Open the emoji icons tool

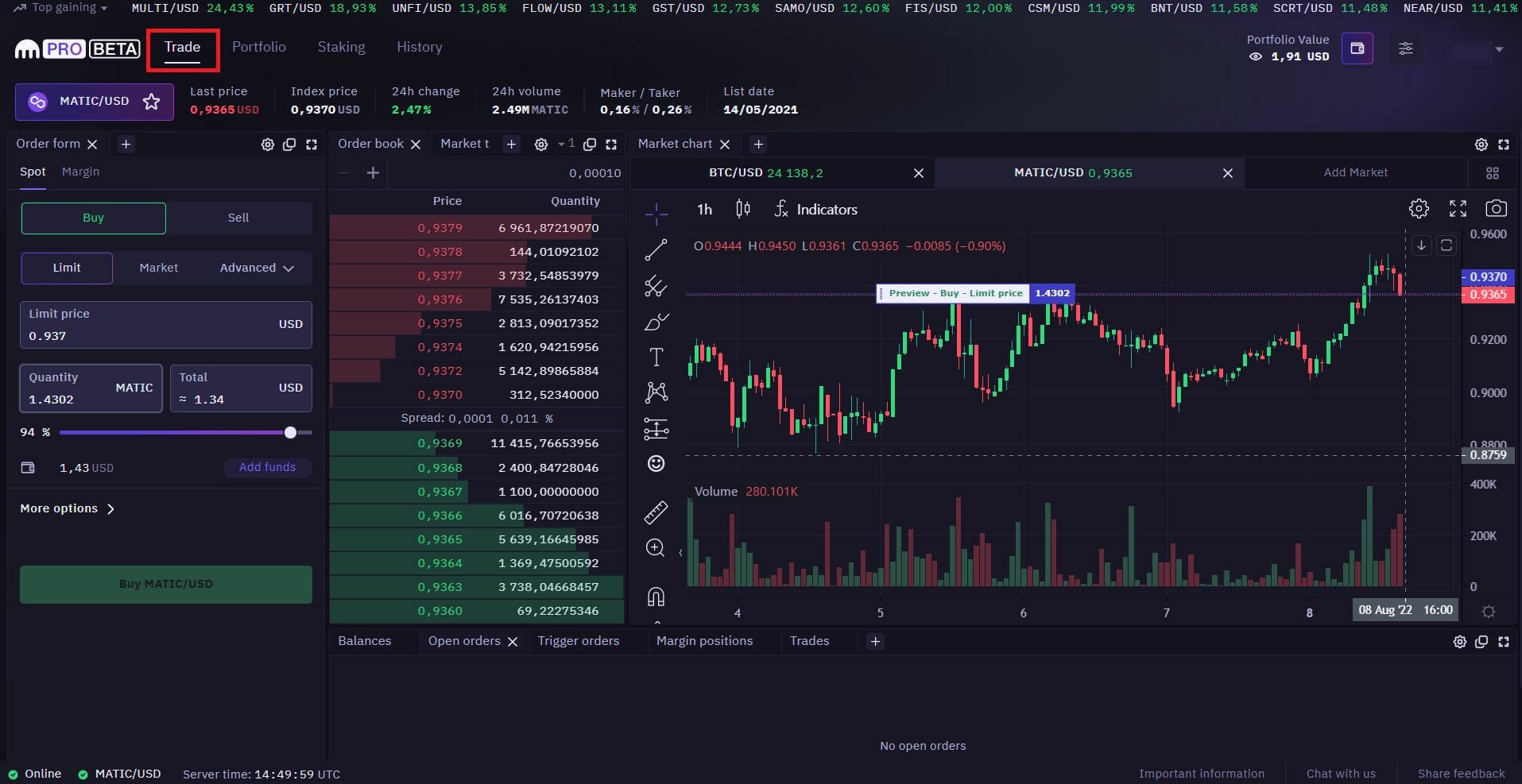point(656,464)
